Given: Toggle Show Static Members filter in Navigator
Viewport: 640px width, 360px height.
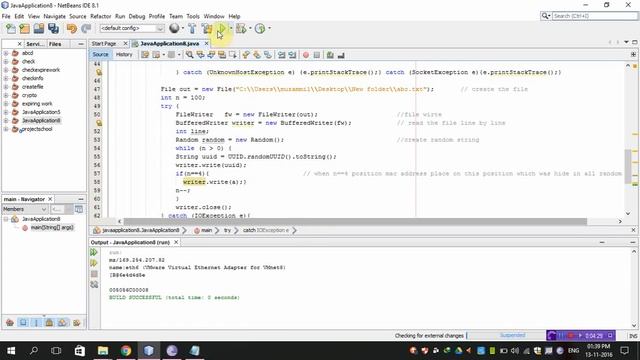Looking at the screenshot, I should pos(36,323).
